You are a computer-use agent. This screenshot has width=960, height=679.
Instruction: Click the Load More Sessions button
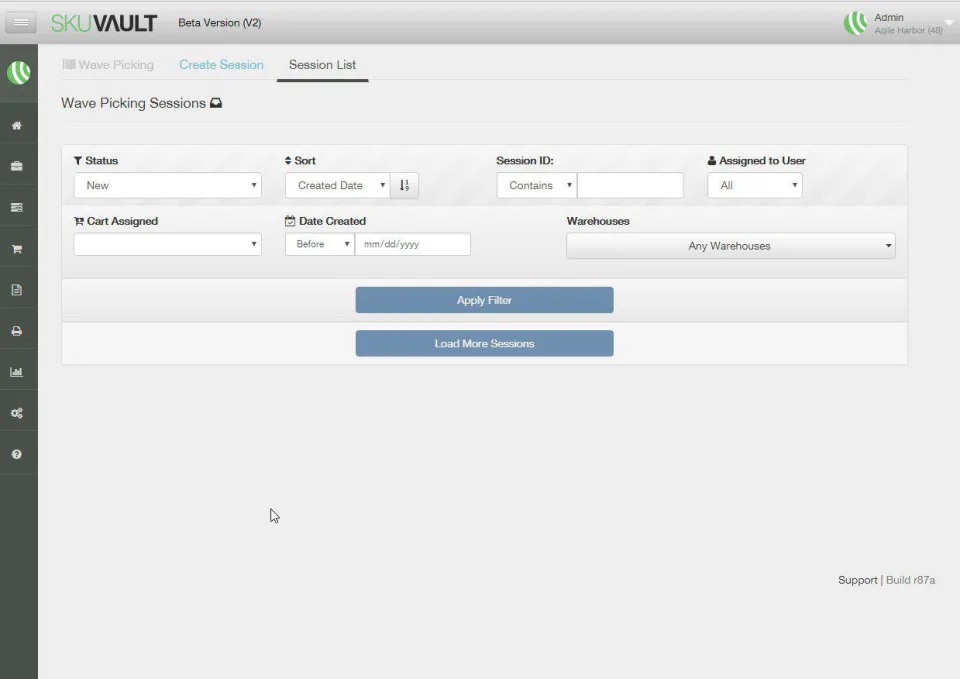point(484,343)
